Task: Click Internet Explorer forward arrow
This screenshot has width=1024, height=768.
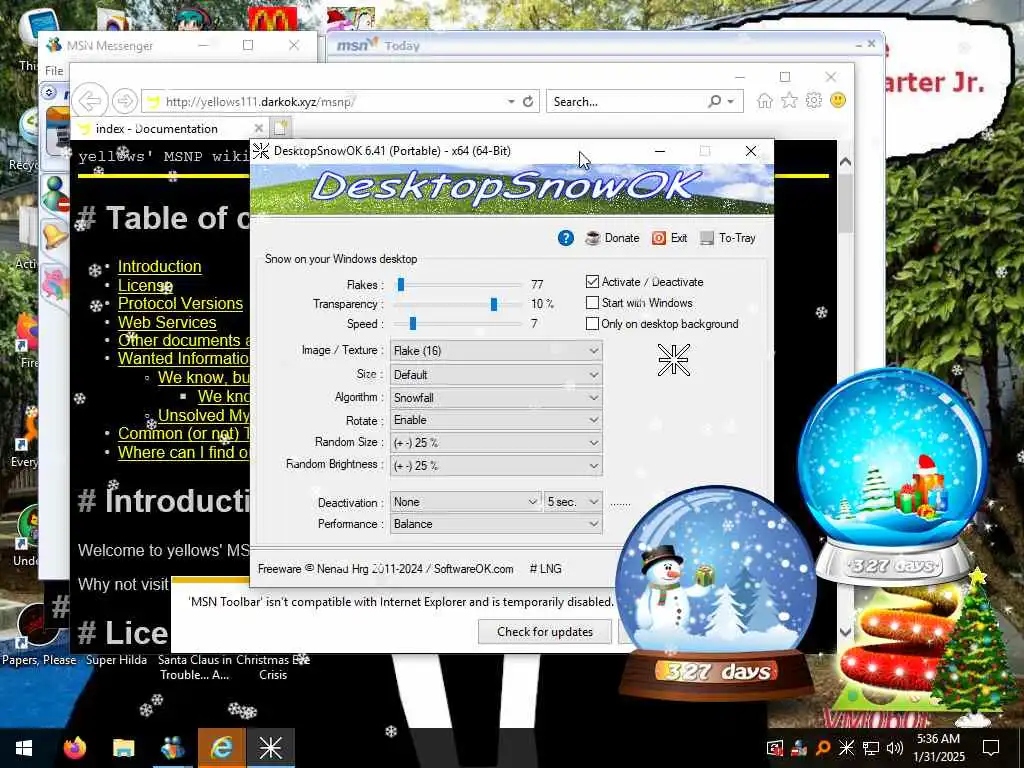Action: [124, 101]
